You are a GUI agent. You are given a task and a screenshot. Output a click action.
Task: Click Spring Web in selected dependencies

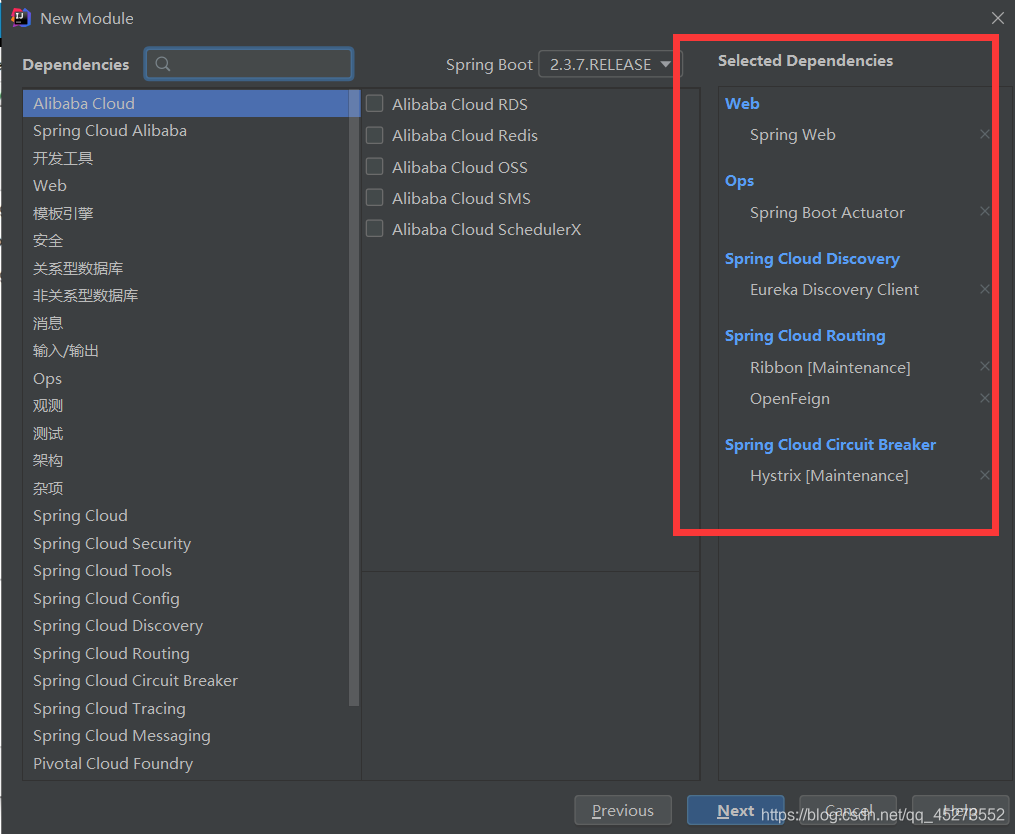point(792,135)
